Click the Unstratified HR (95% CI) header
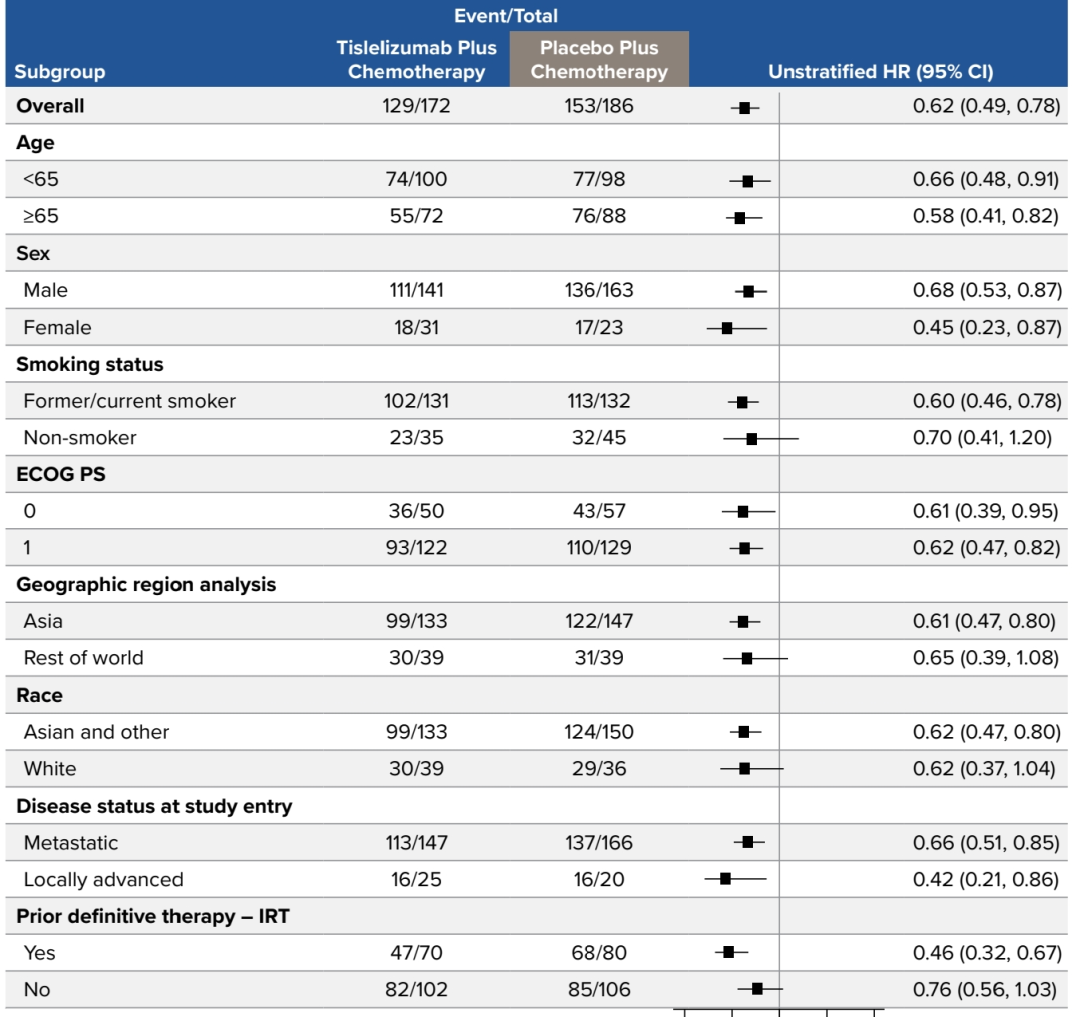The image size is (1080, 1017). pyautogui.click(x=880, y=72)
